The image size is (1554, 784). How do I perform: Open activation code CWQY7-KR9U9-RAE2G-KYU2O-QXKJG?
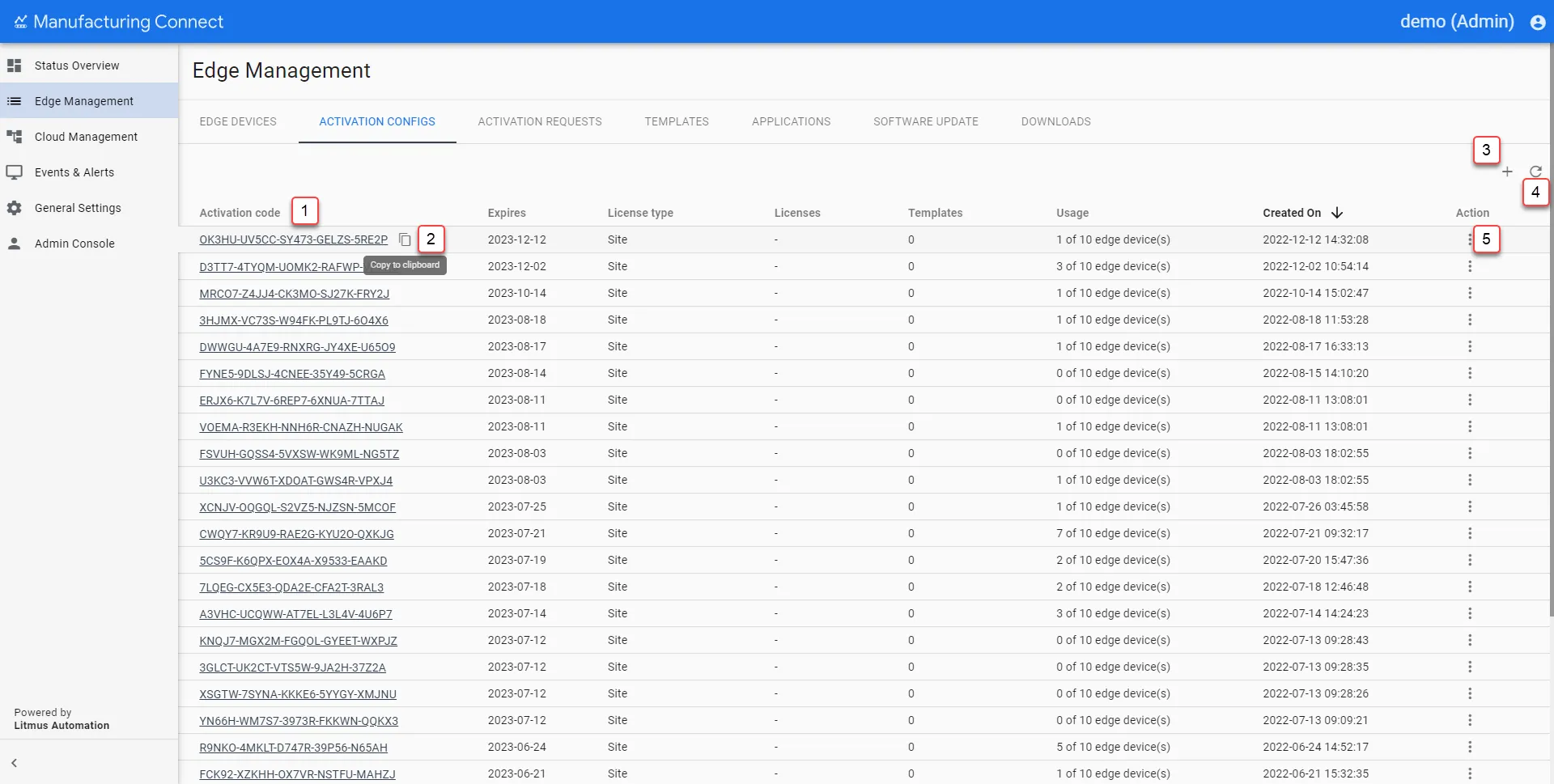coord(296,534)
